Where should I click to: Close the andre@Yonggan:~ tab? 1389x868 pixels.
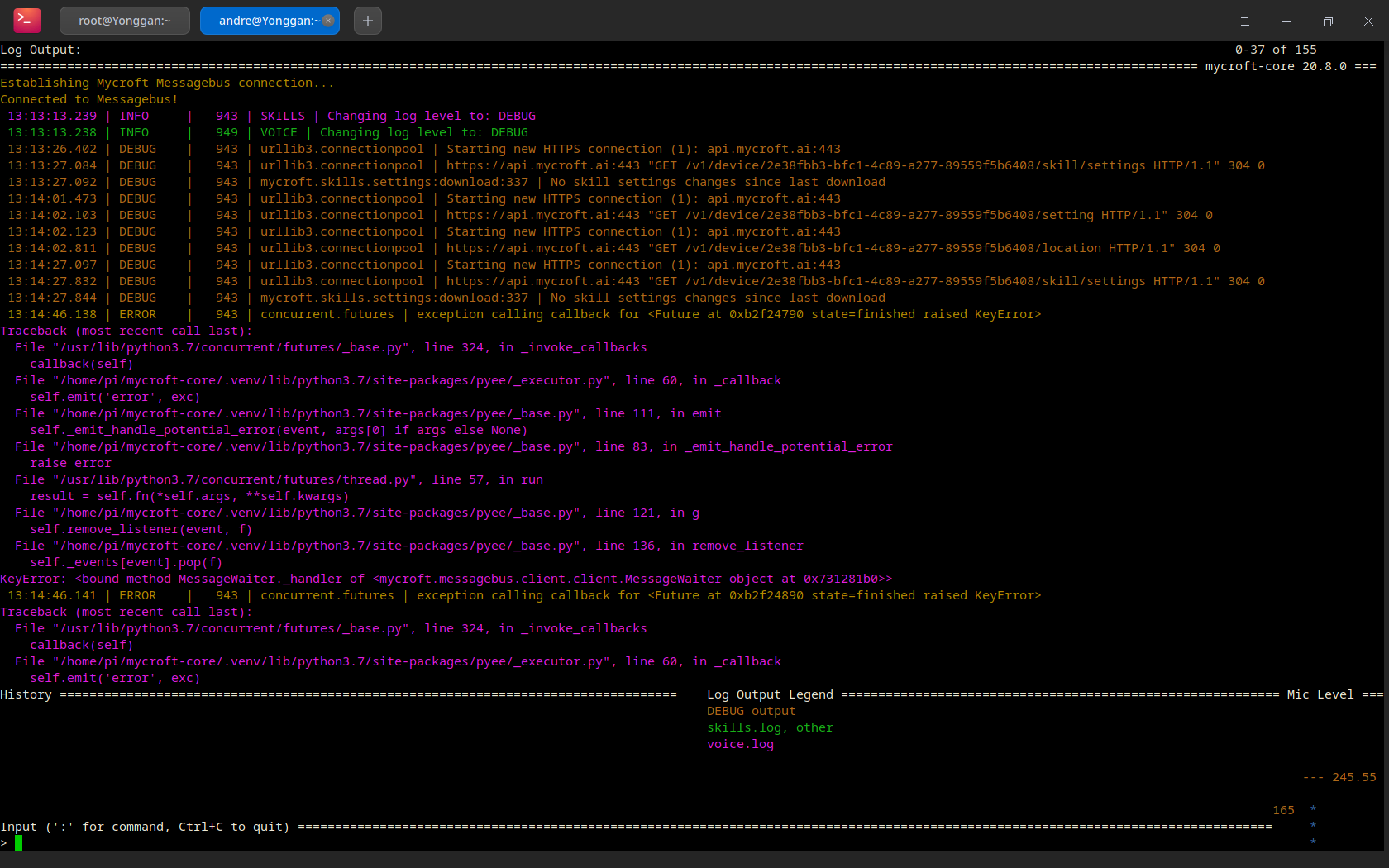(x=328, y=21)
